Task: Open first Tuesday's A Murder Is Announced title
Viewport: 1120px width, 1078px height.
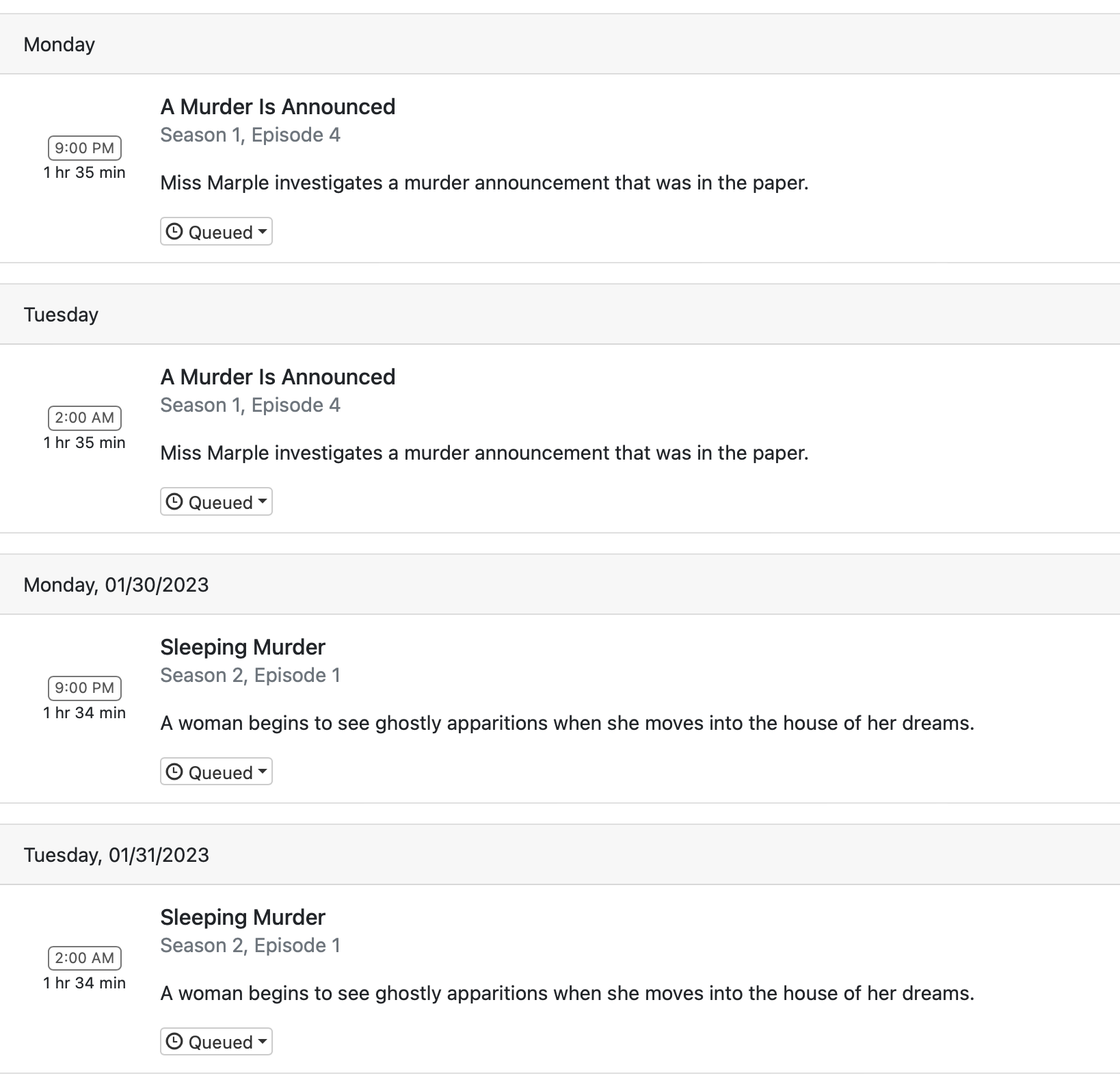Action: pos(278,377)
